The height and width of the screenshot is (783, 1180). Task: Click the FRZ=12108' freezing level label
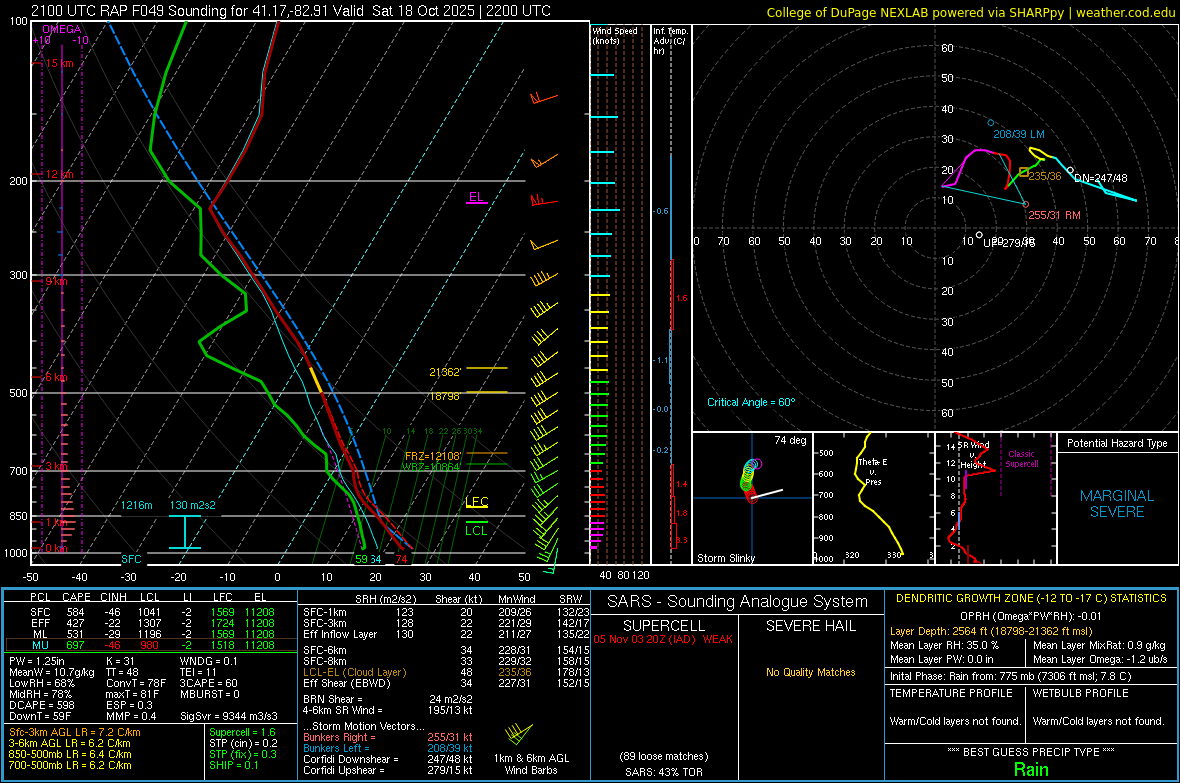pyautogui.click(x=432, y=455)
